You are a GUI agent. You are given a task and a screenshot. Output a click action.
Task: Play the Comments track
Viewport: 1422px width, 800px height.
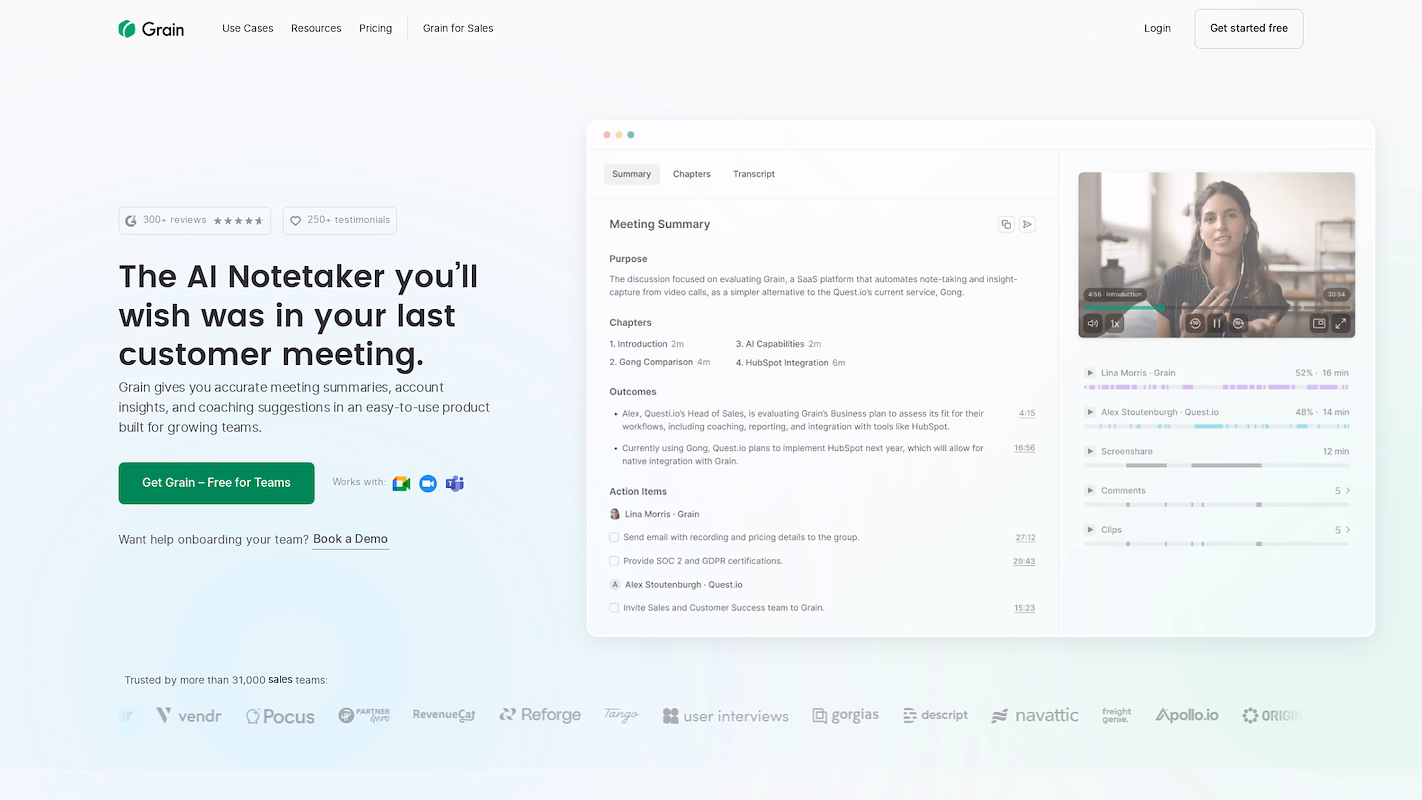(x=1090, y=490)
